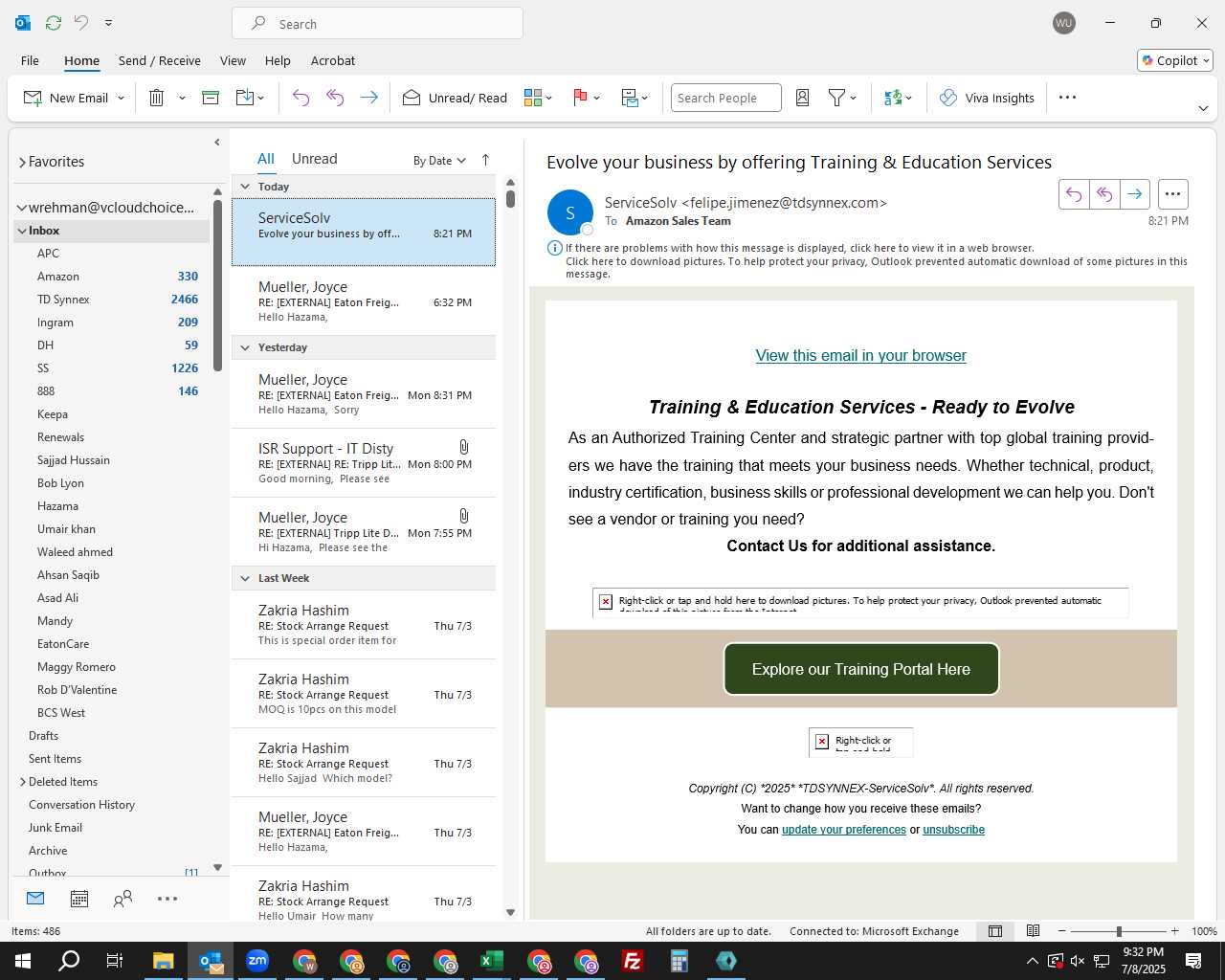Image resolution: width=1225 pixels, height=980 pixels.
Task: Click the Send/Receive All Folders sync icon
Action: [54, 22]
